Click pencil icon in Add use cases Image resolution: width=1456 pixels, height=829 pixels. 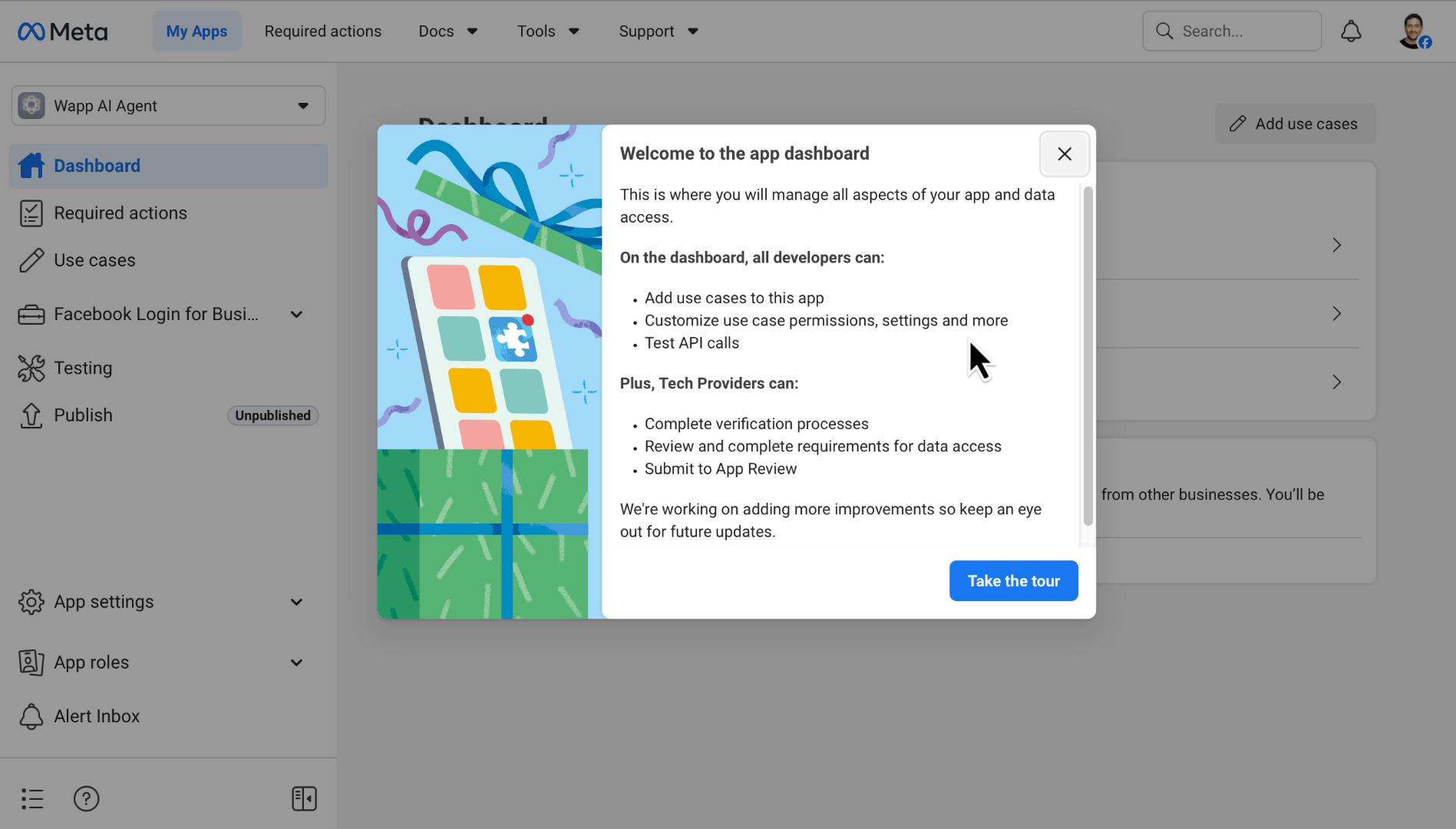[x=1237, y=124]
